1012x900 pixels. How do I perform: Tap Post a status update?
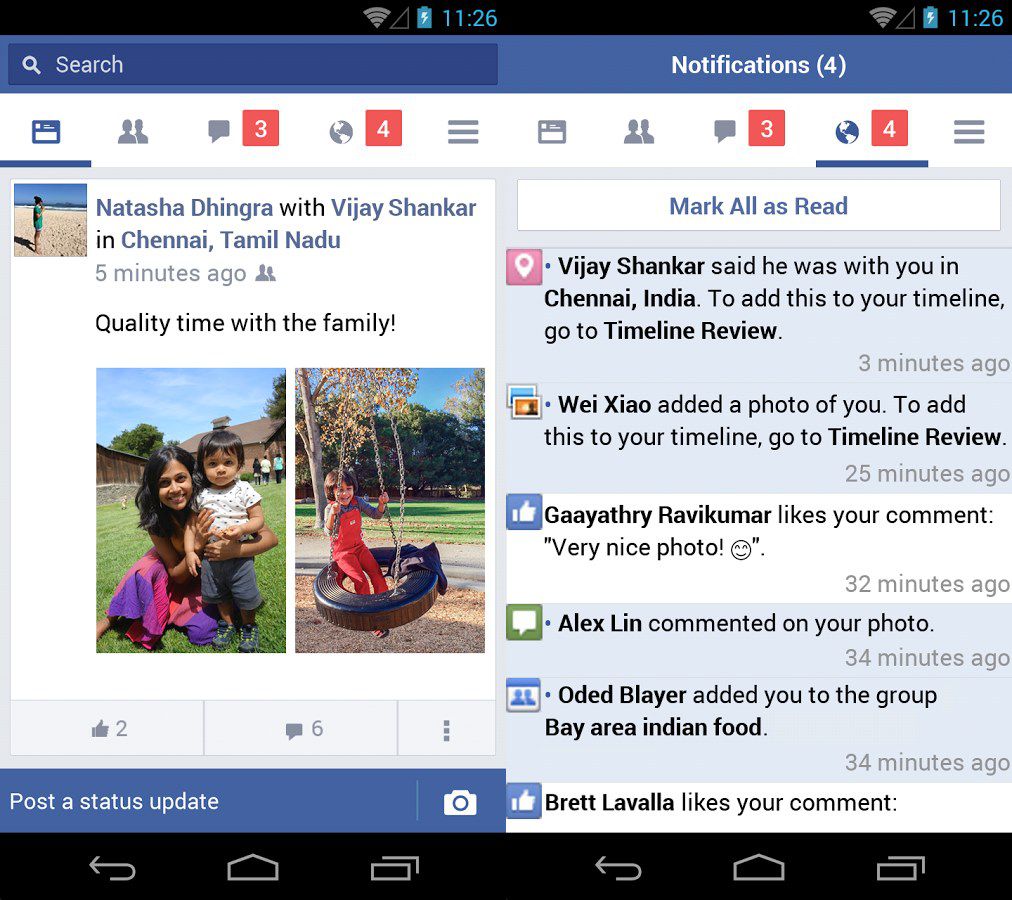pyautogui.click(x=208, y=801)
